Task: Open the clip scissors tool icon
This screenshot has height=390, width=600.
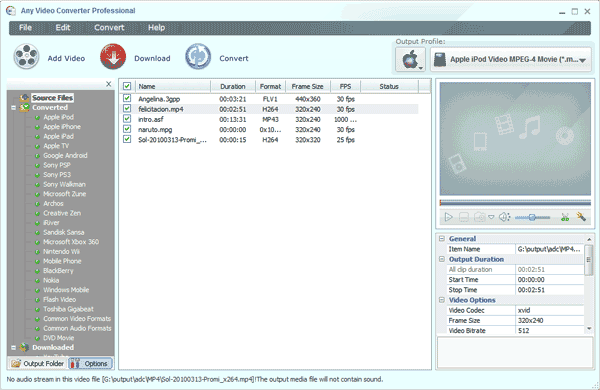Action: point(565,217)
